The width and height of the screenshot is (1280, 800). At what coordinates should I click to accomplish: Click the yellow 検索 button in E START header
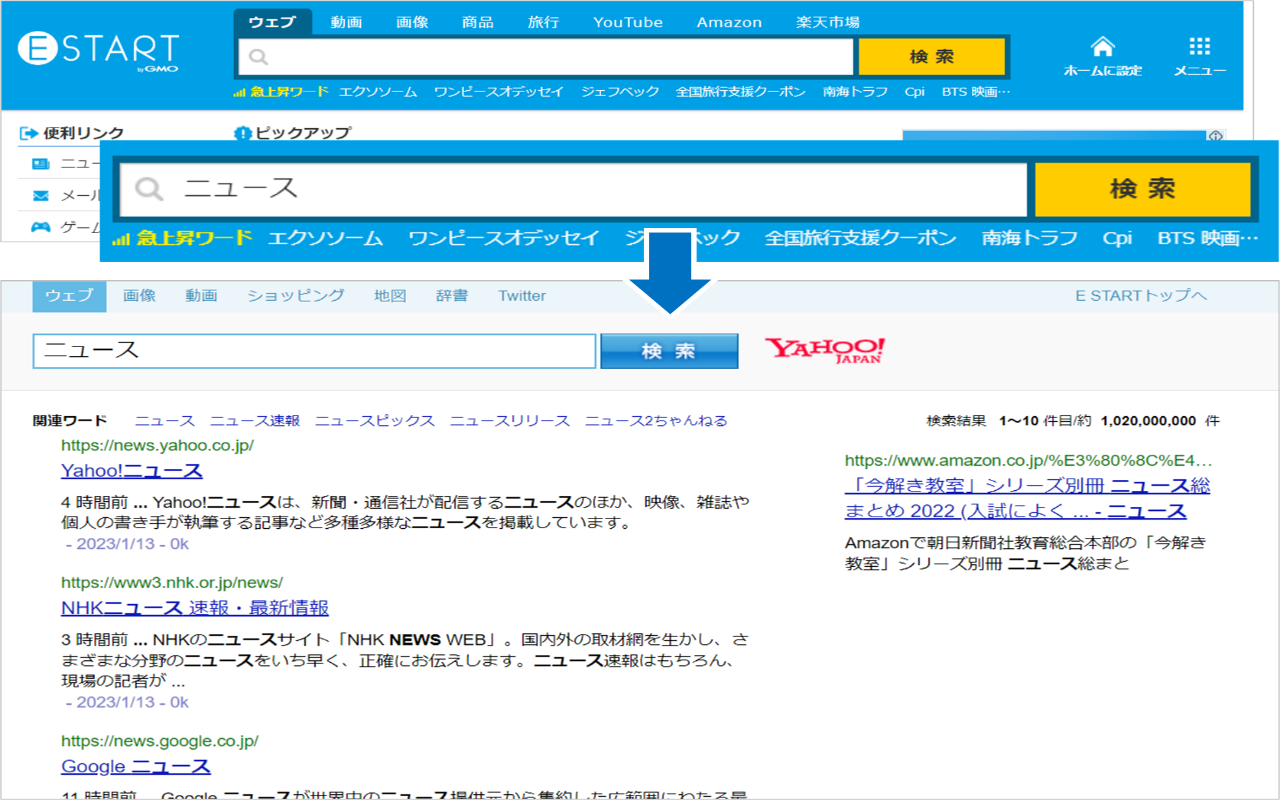click(x=931, y=57)
